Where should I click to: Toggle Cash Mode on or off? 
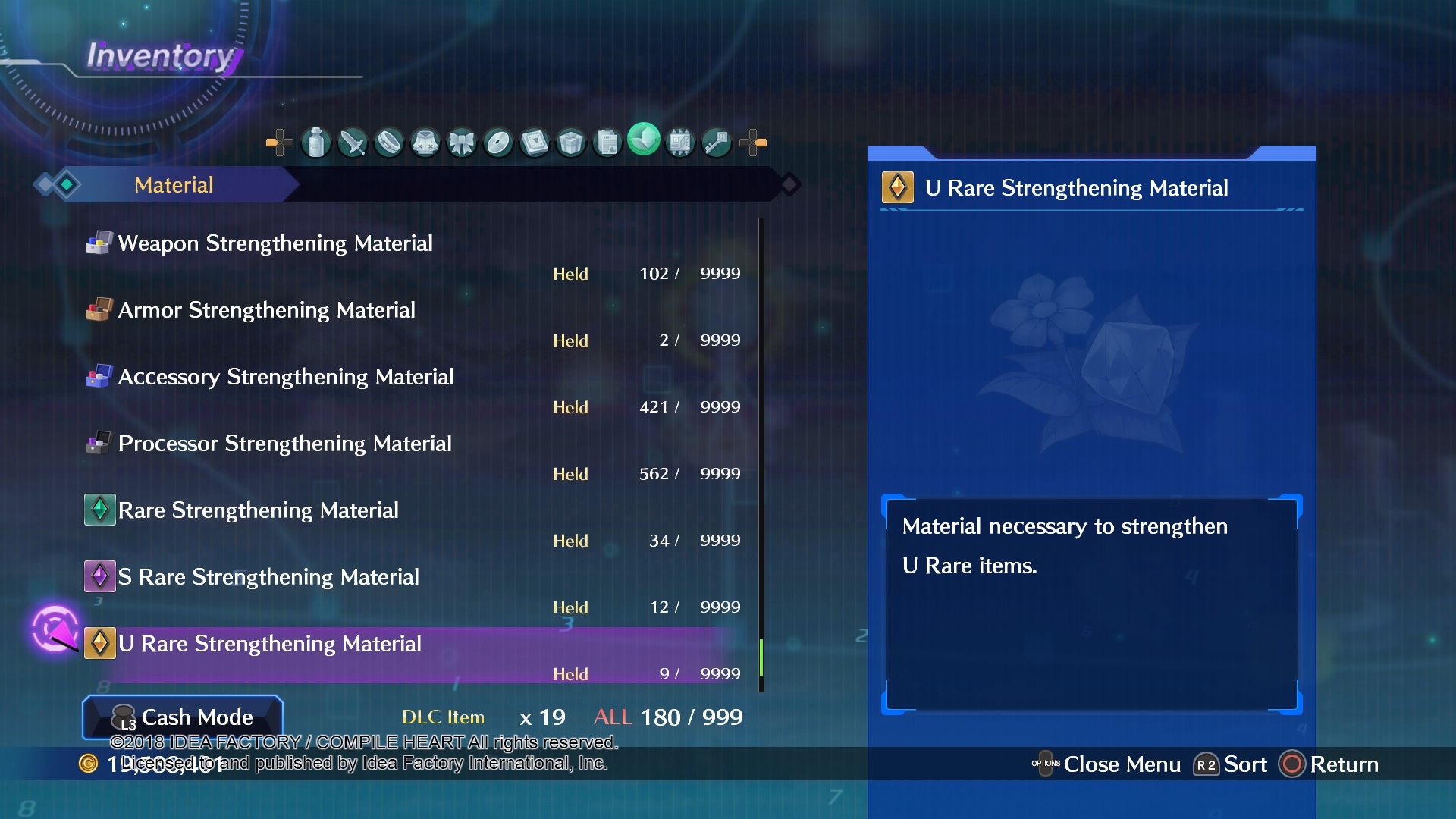tap(183, 716)
